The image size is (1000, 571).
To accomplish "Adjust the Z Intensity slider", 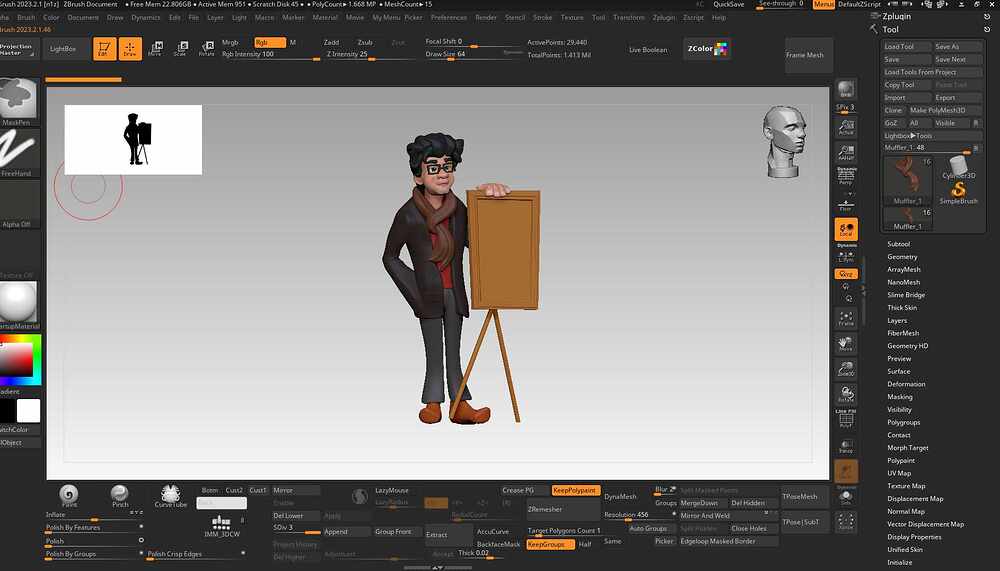I will pyautogui.click(x=371, y=55).
